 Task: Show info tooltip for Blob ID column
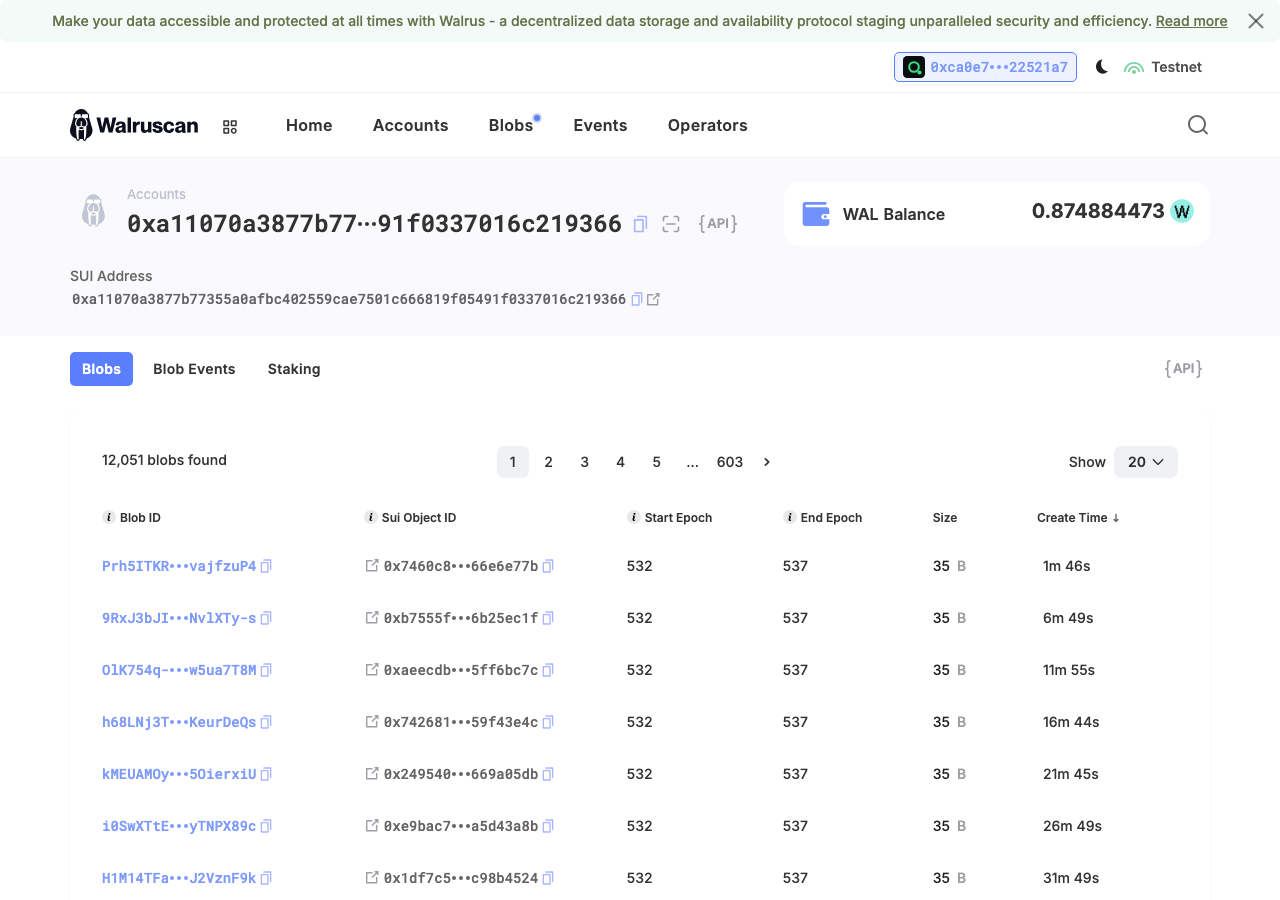(109, 517)
